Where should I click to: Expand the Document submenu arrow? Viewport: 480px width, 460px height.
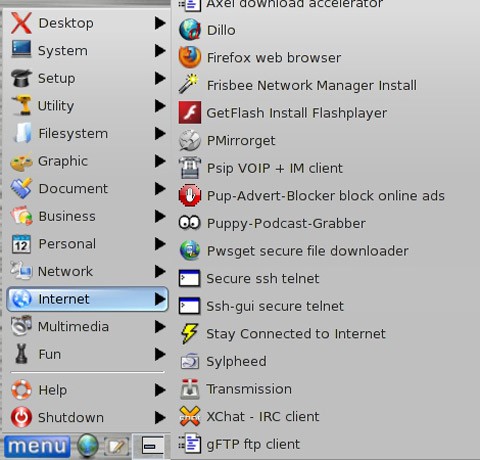pos(160,189)
